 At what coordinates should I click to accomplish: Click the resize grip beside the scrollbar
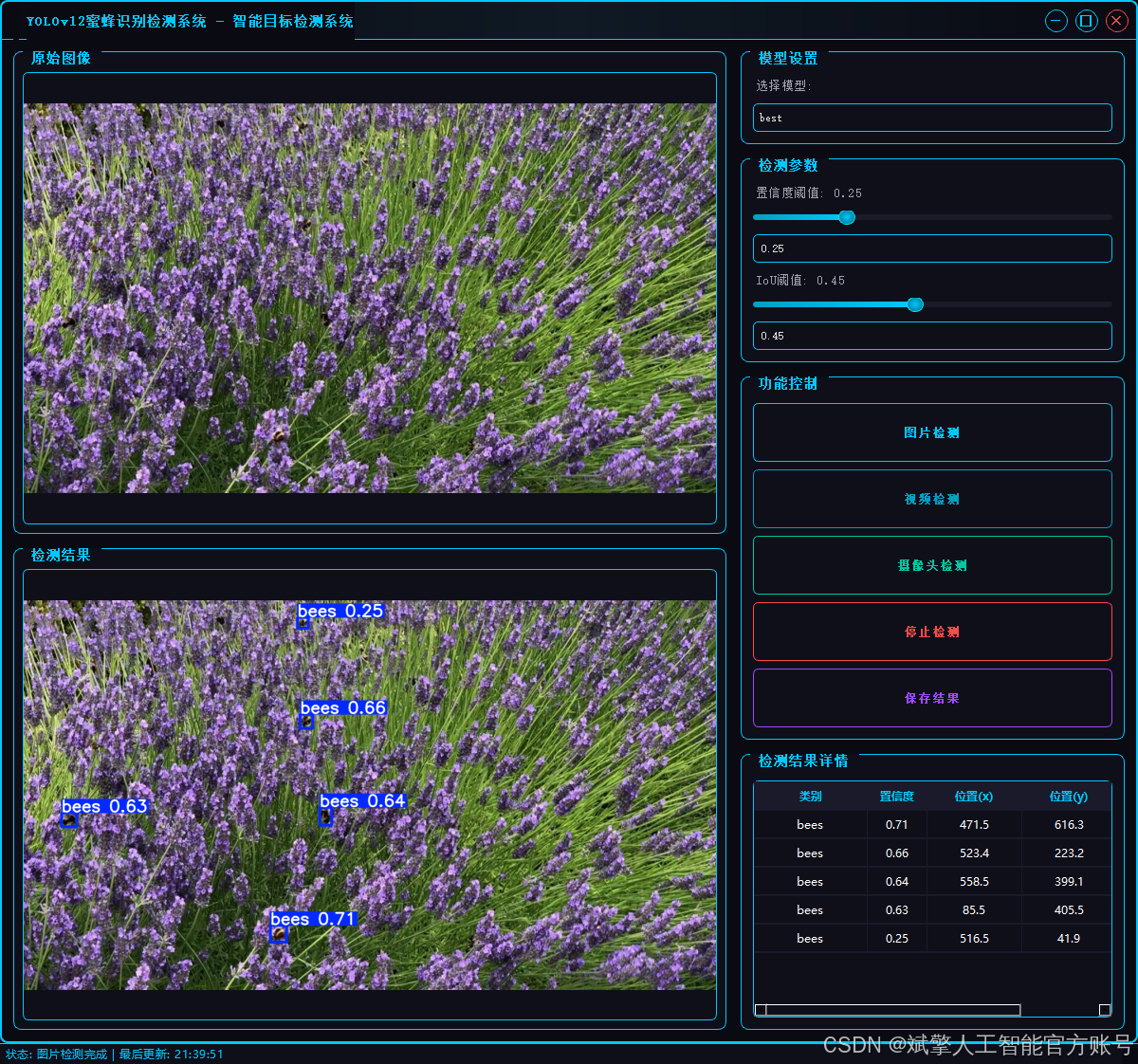(1105, 1010)
